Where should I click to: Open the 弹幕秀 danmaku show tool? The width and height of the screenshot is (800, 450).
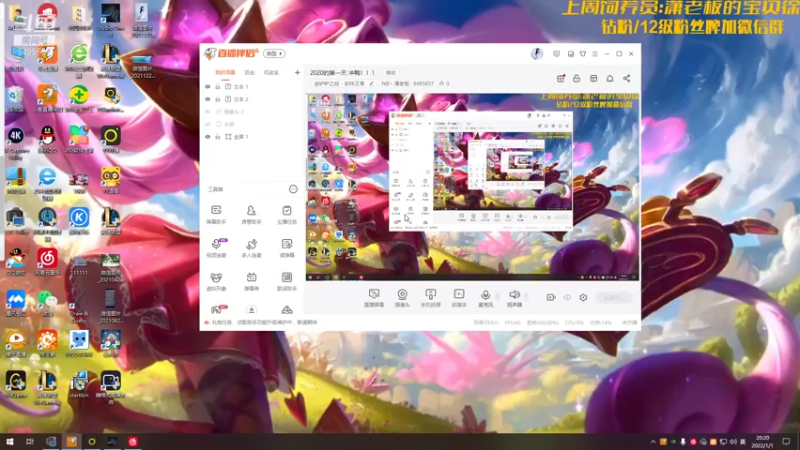point(251,281)
